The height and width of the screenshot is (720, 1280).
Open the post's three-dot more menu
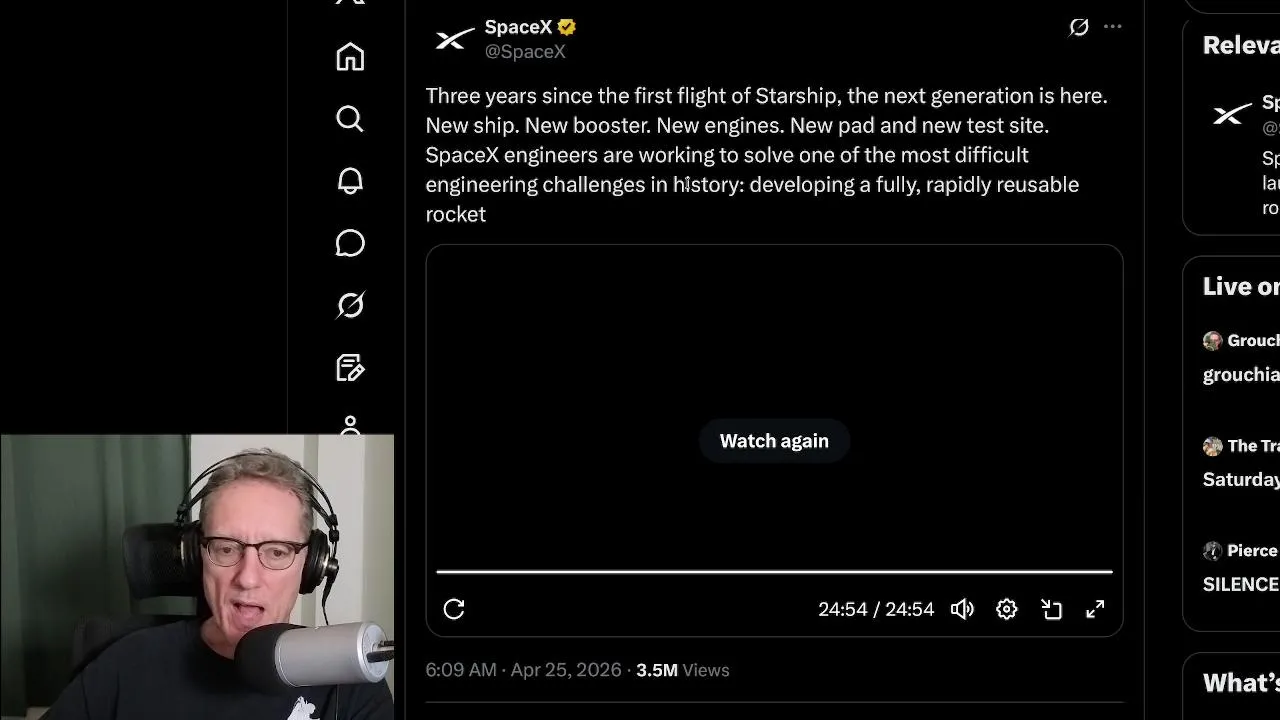[x=1113, y=27]
